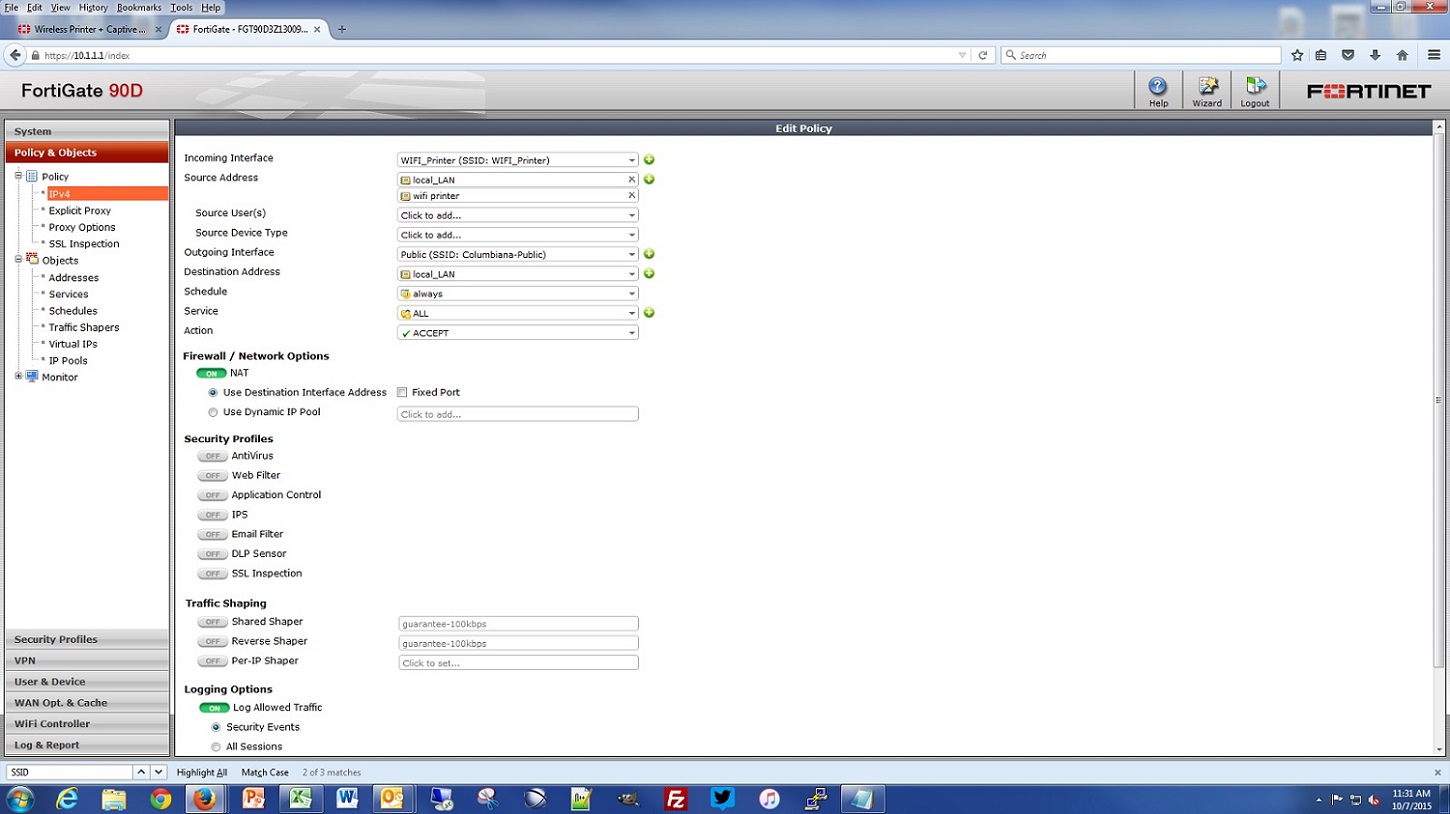1450x814 pixels.
Task: Launch the setup Wizard
Action: (1207, 90)
